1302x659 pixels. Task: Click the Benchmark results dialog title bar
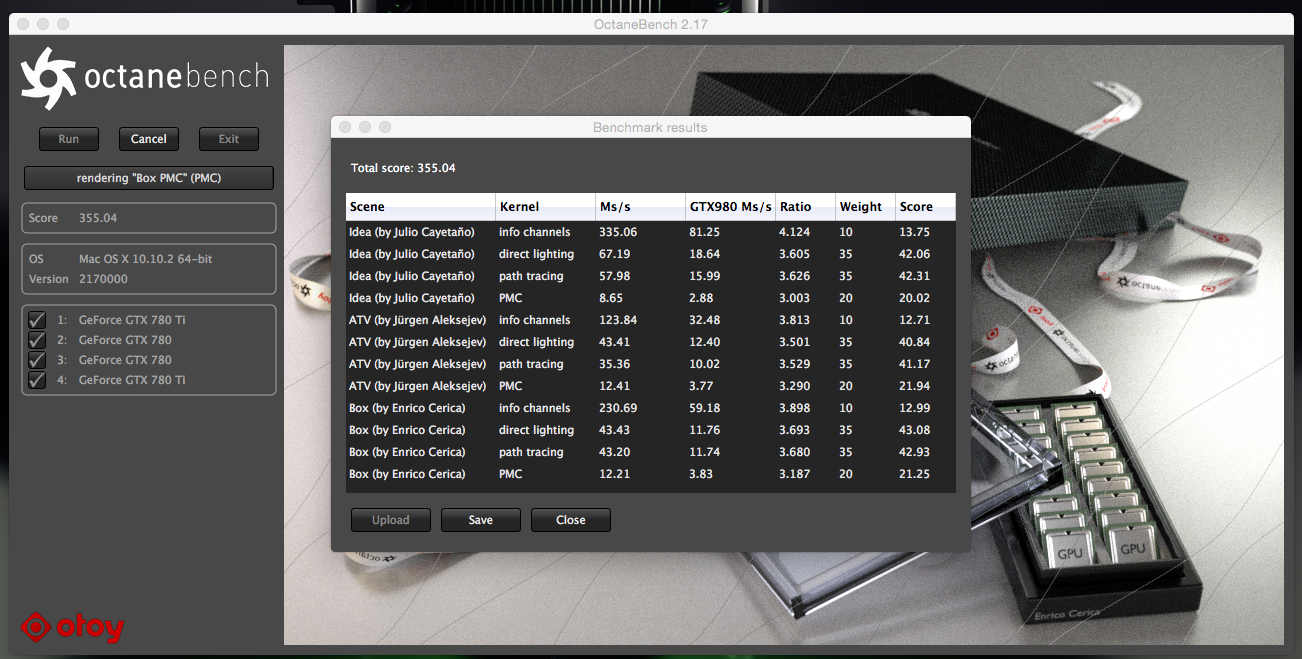(650, 127)
